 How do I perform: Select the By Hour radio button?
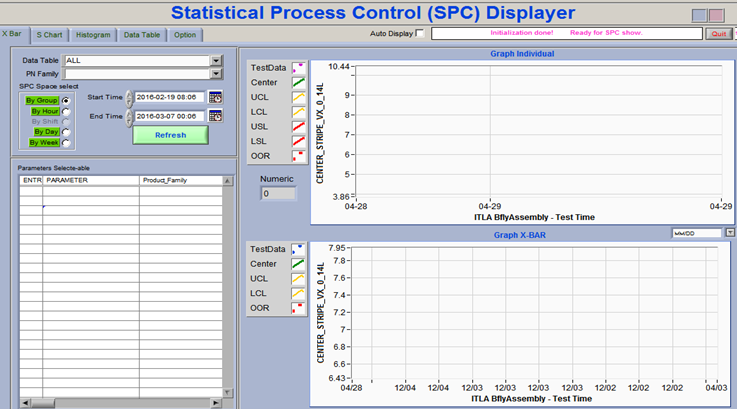click(66, 111)
